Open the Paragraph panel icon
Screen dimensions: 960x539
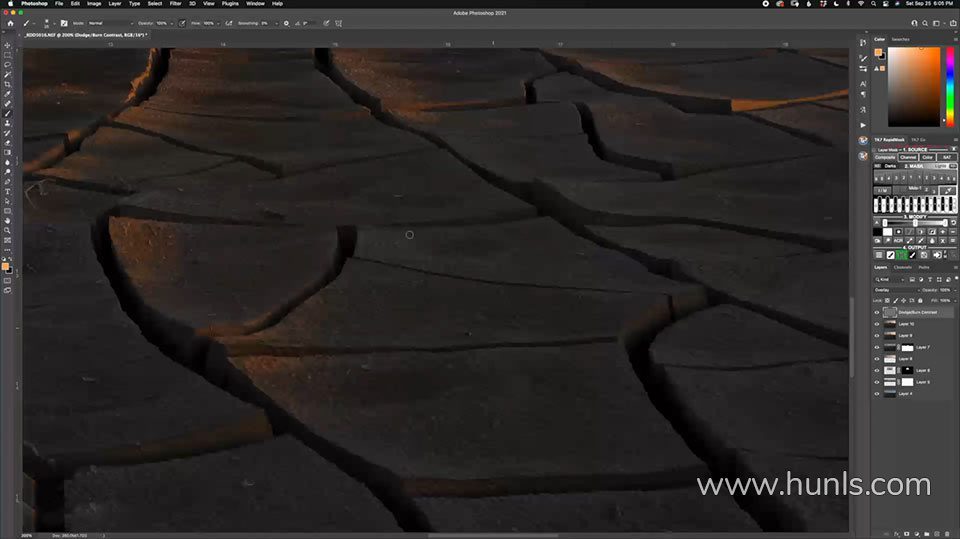(863, 94)
